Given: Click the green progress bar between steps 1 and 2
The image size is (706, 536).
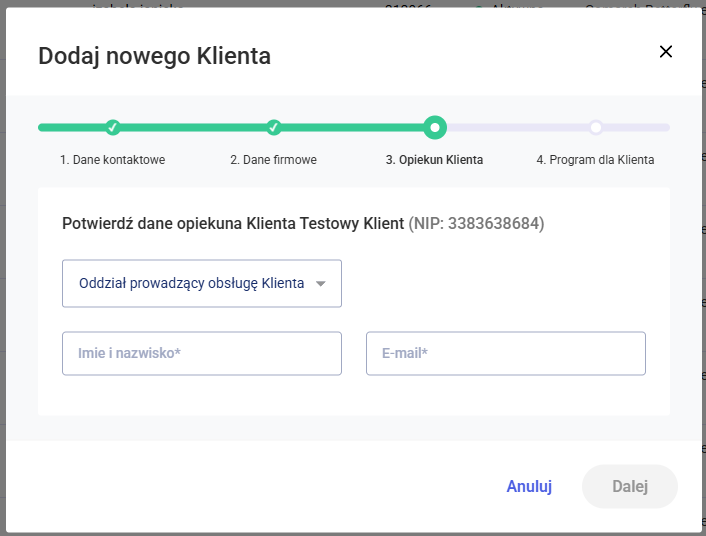Looking at the screenshot, I should point(193,127).
